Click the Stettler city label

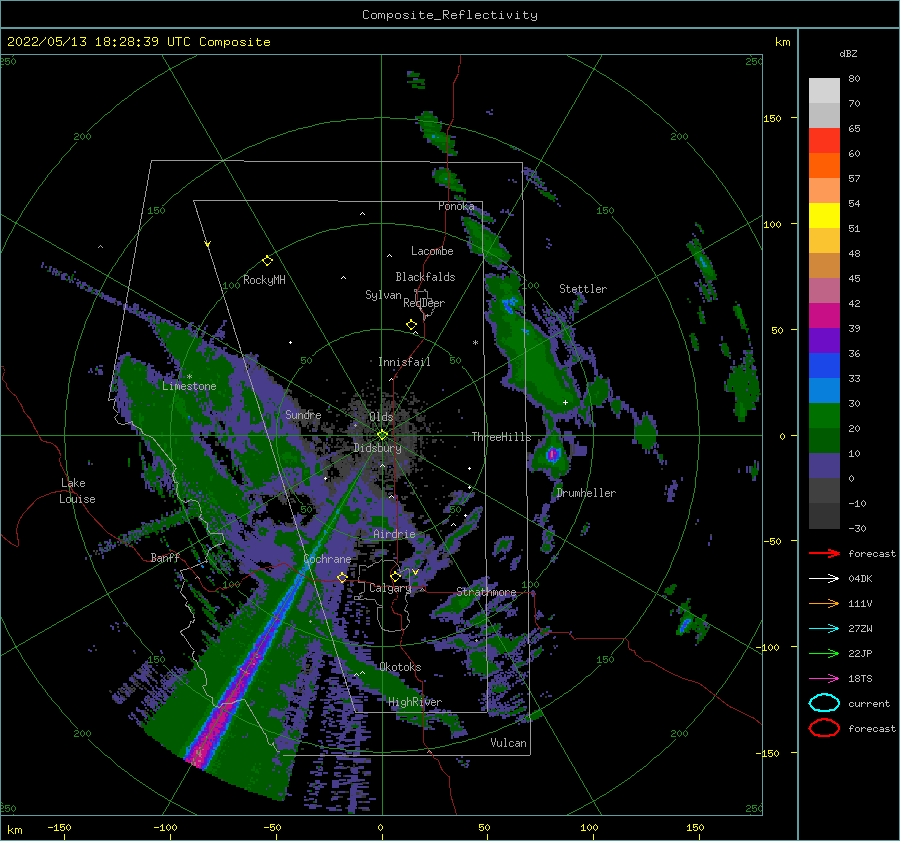tap(583, 289)
